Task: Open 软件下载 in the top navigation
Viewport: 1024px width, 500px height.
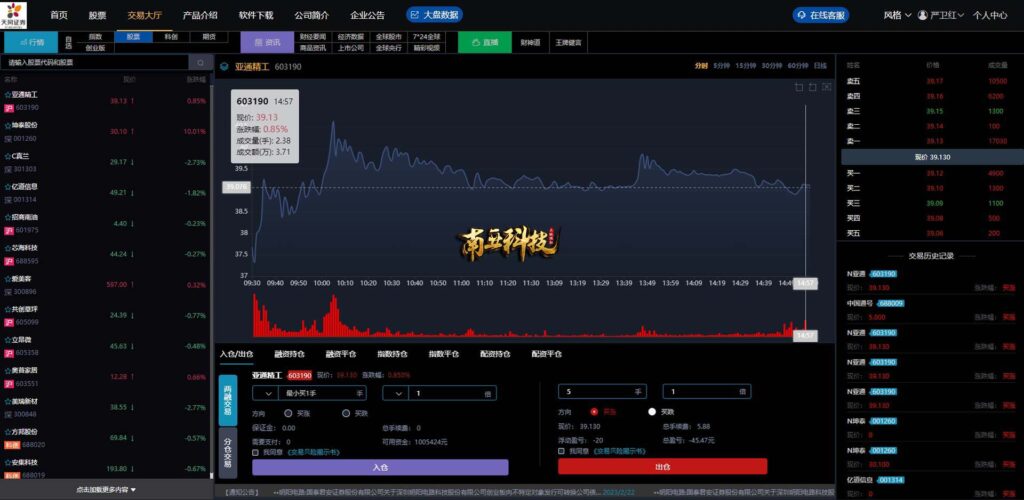Action: tap(256, 15)
